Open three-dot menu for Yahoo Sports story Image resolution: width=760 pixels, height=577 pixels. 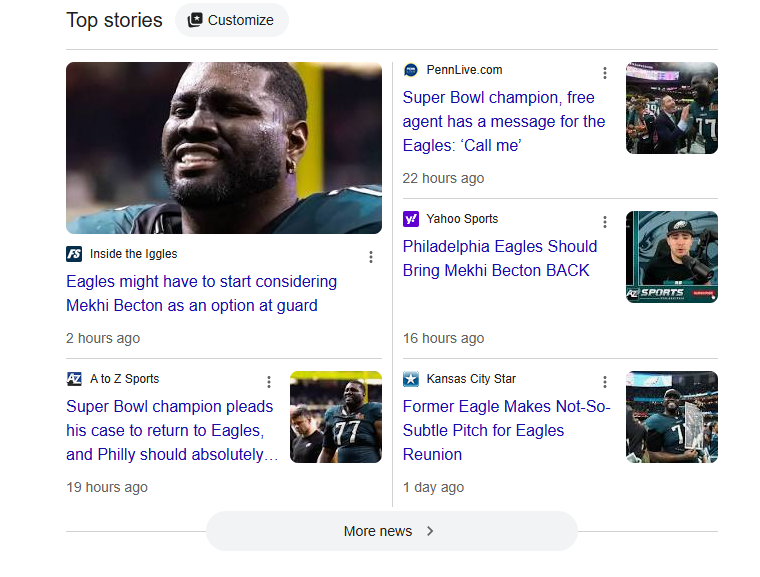[604, 222]
